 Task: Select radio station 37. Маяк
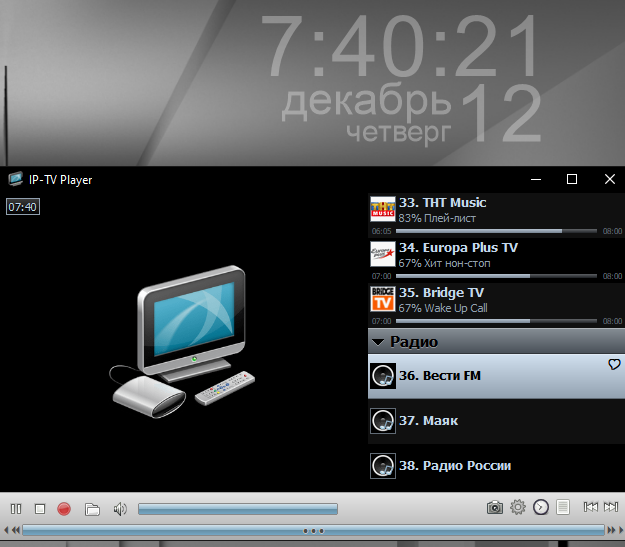click(496, 421)
